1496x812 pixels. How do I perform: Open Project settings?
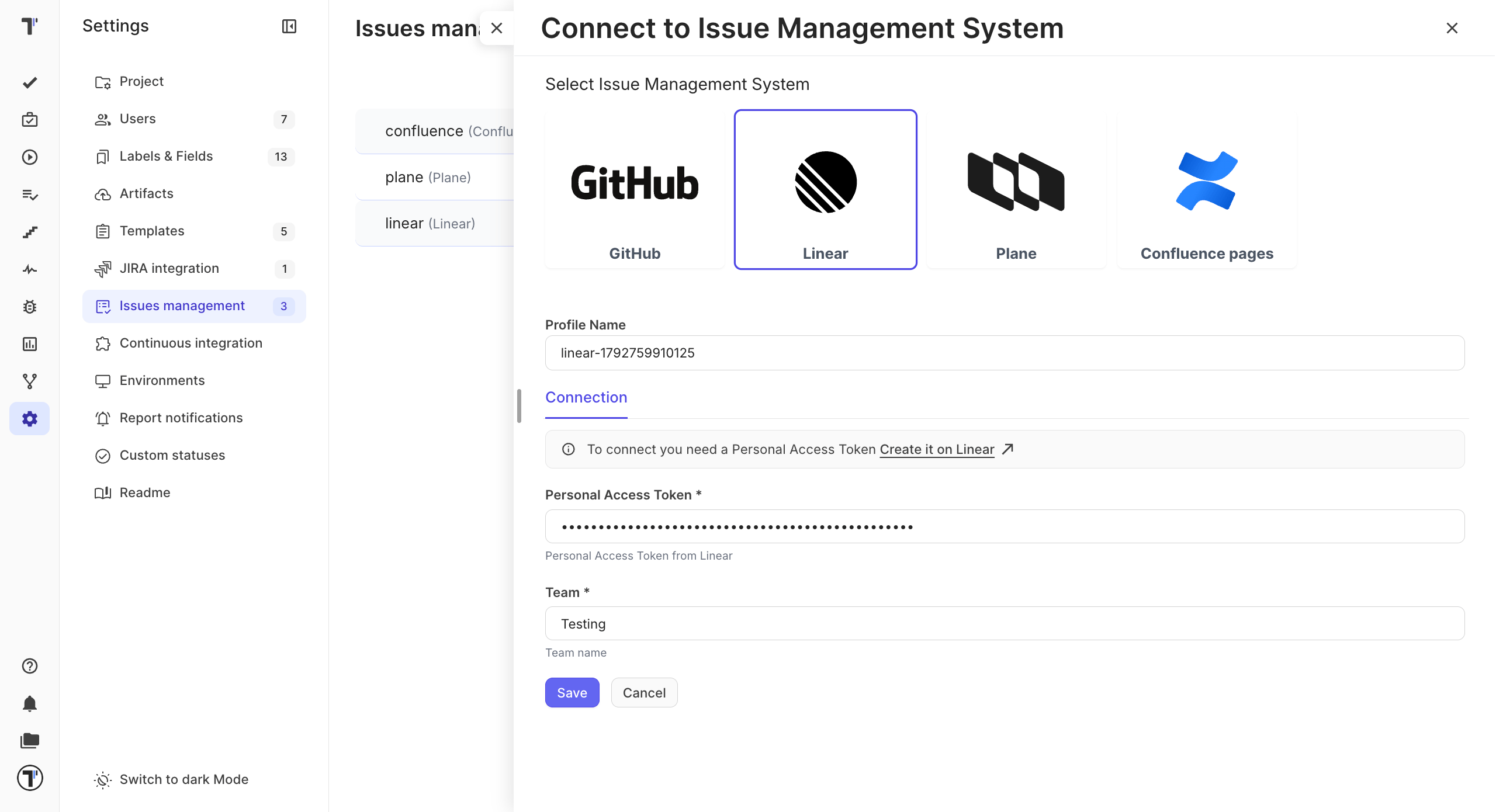point(194,82)
